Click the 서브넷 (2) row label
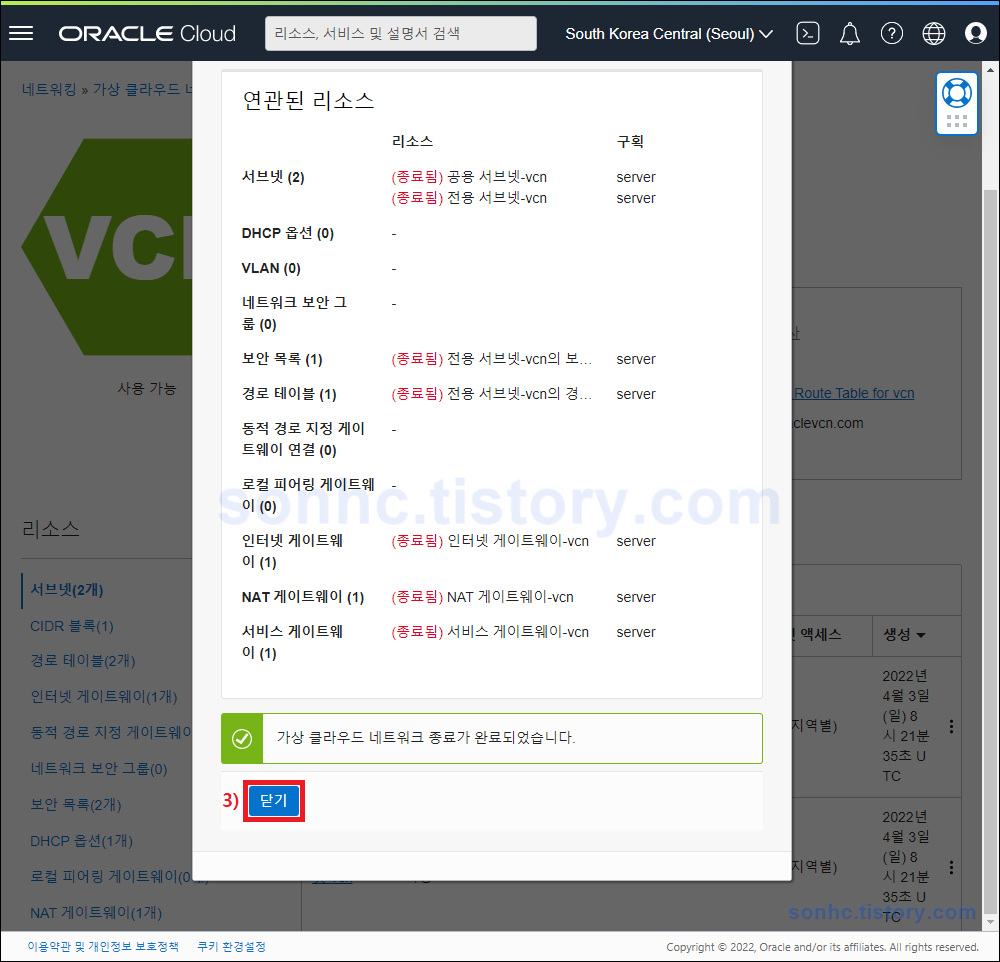 tap(273, 177)
